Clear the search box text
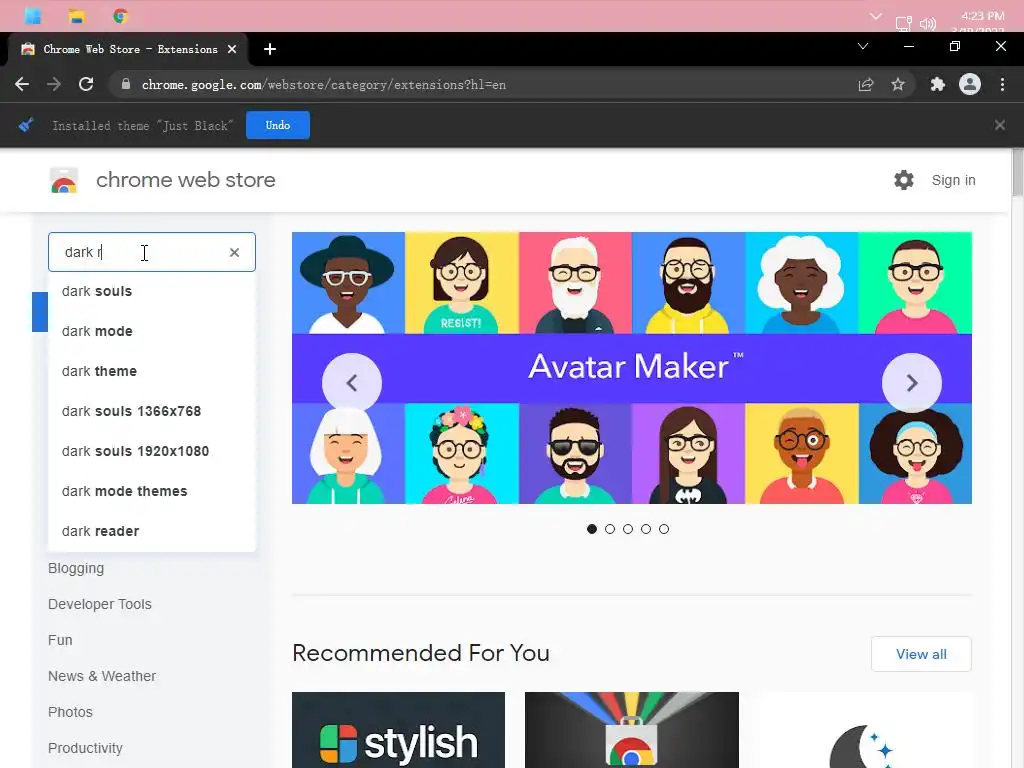The width and height of the screenshot is (1024, 768). (234, 252)
